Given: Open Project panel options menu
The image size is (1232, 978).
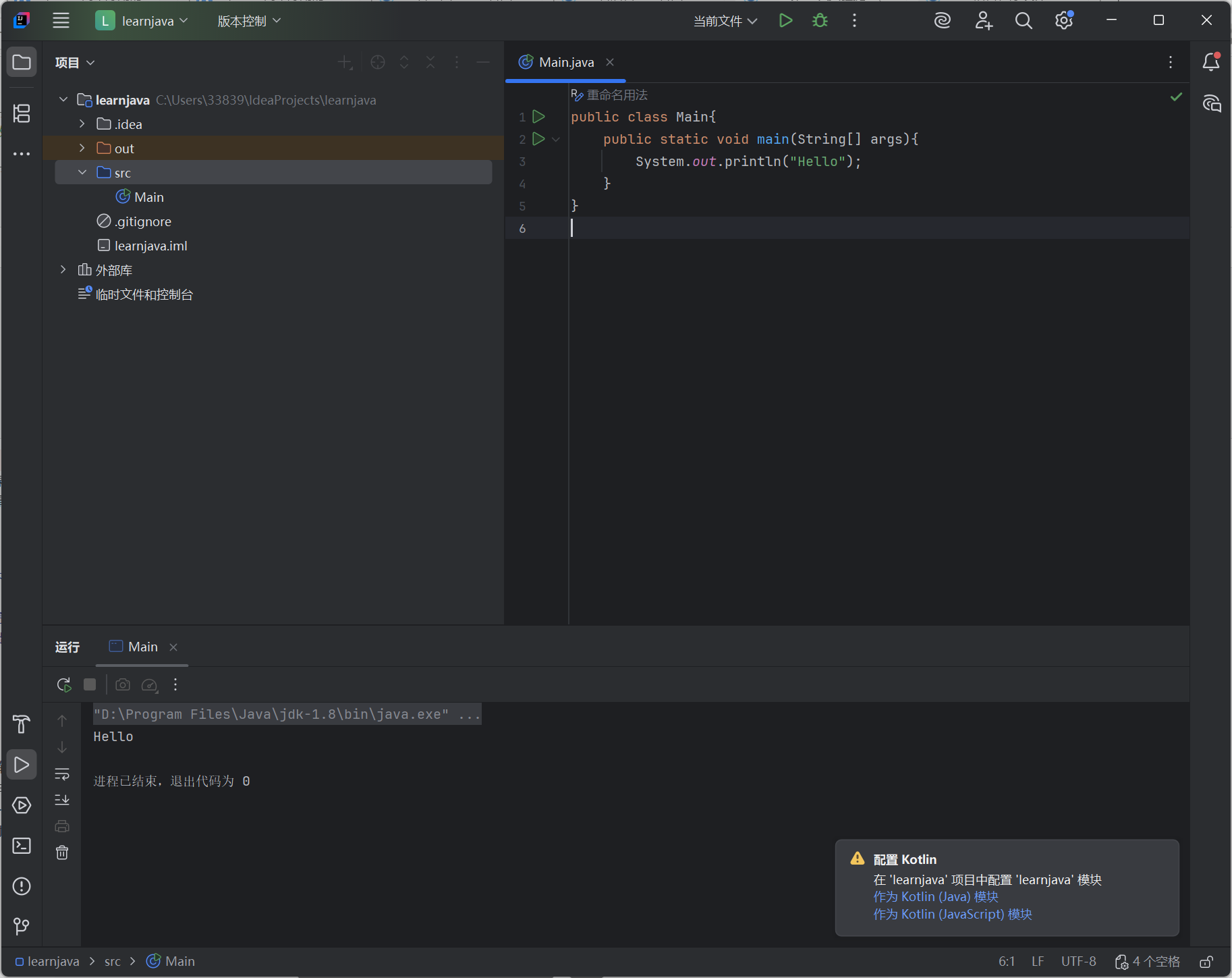Looking at the screenshot, I should 457,62.
